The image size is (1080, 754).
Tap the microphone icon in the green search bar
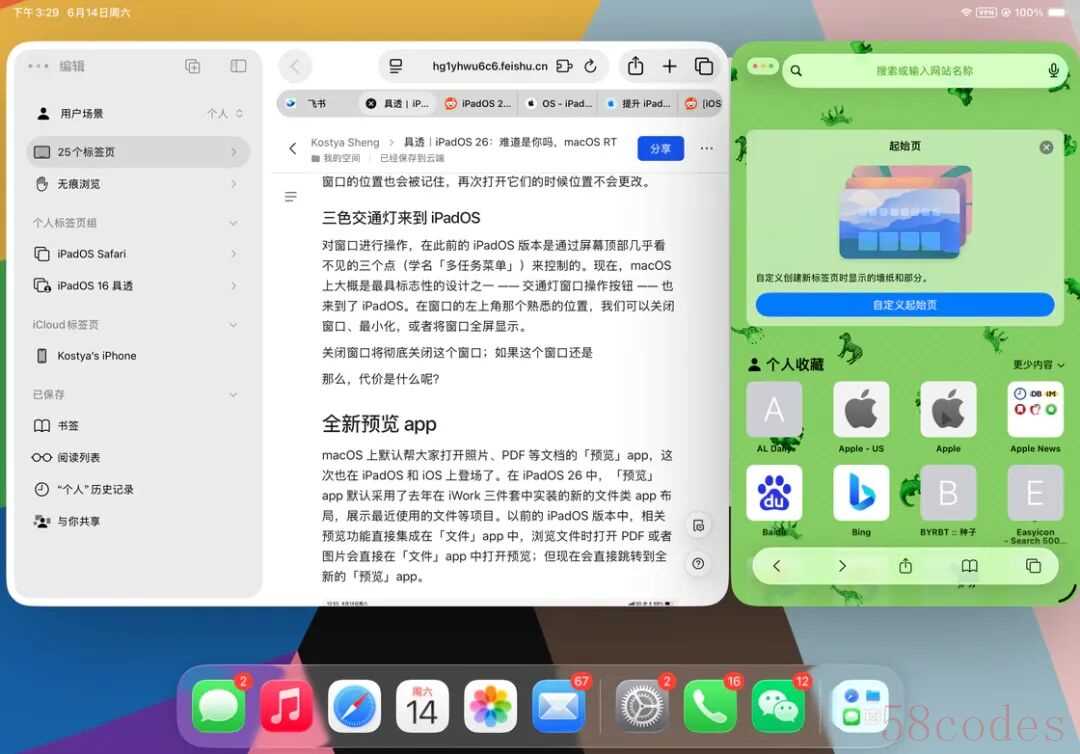coord(1053,70)
